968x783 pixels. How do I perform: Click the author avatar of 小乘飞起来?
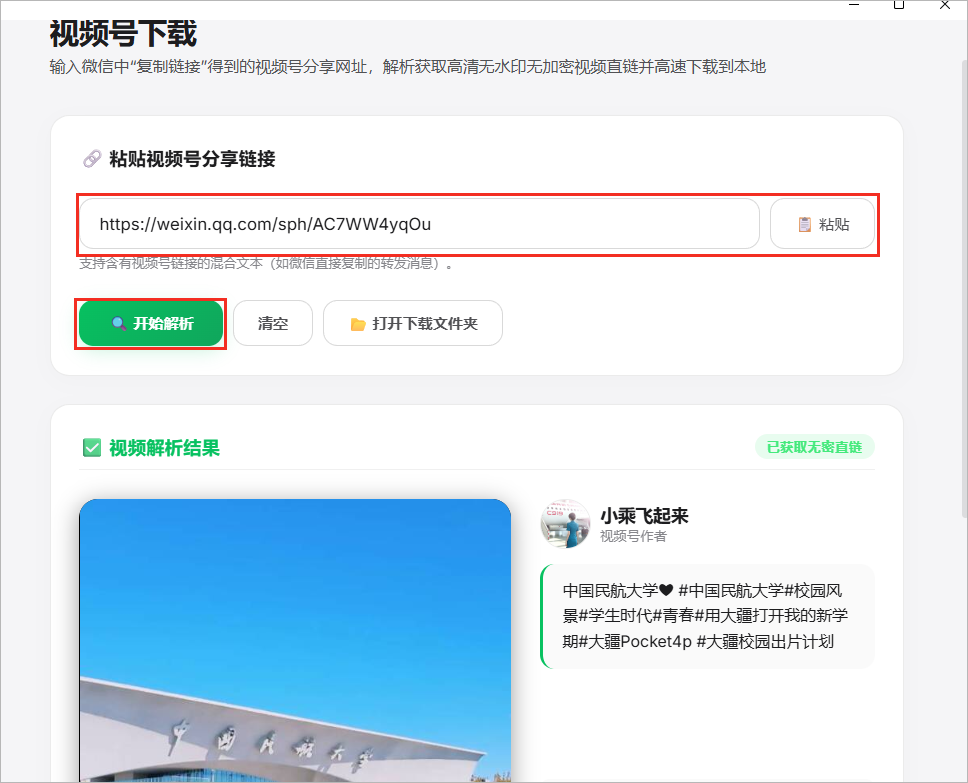[565, 524]
